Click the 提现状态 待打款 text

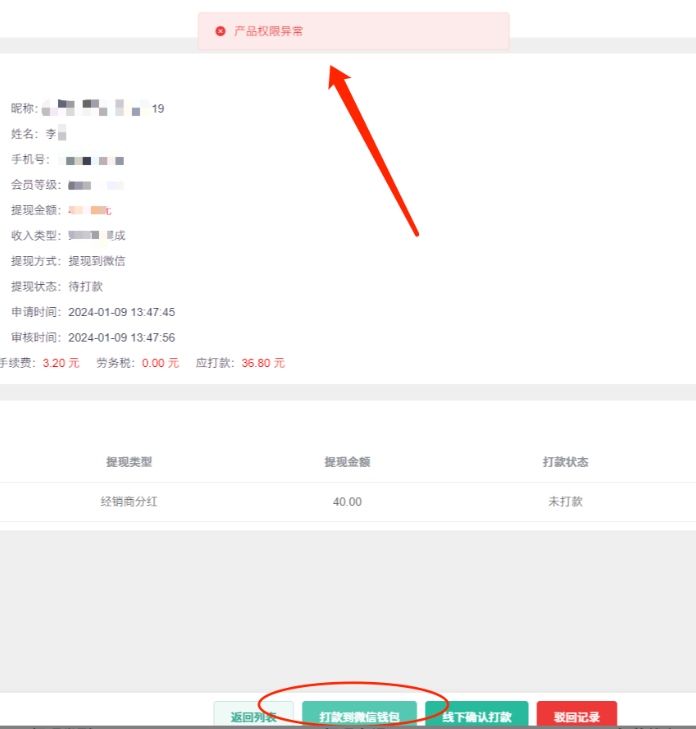click(x=85, y=286)
